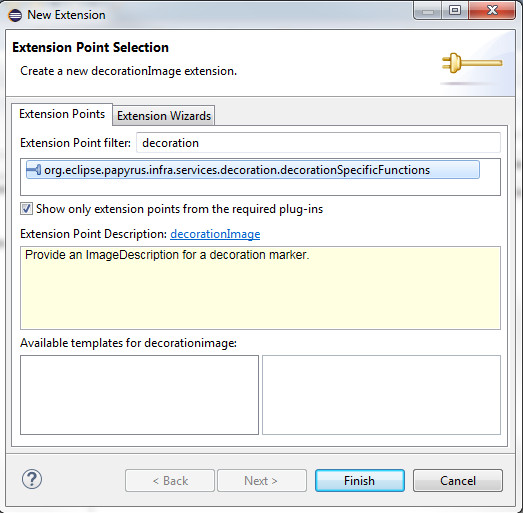Select the org.eclipse.papyrus decorationSpecificFunctions entry

(253, 170)
